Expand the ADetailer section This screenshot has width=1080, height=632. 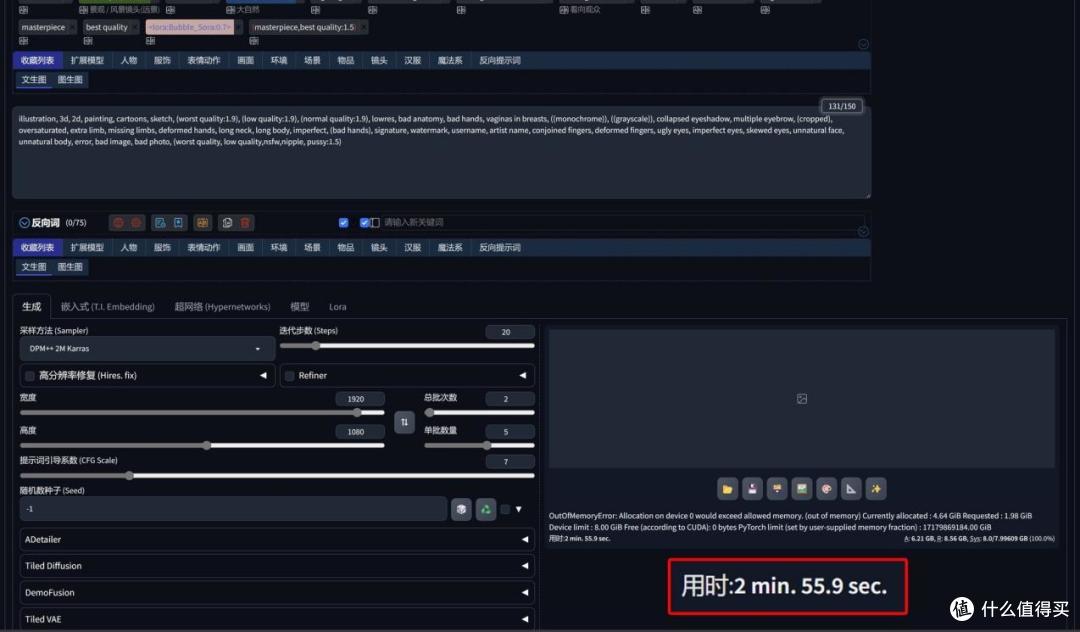tap(278, 540)
